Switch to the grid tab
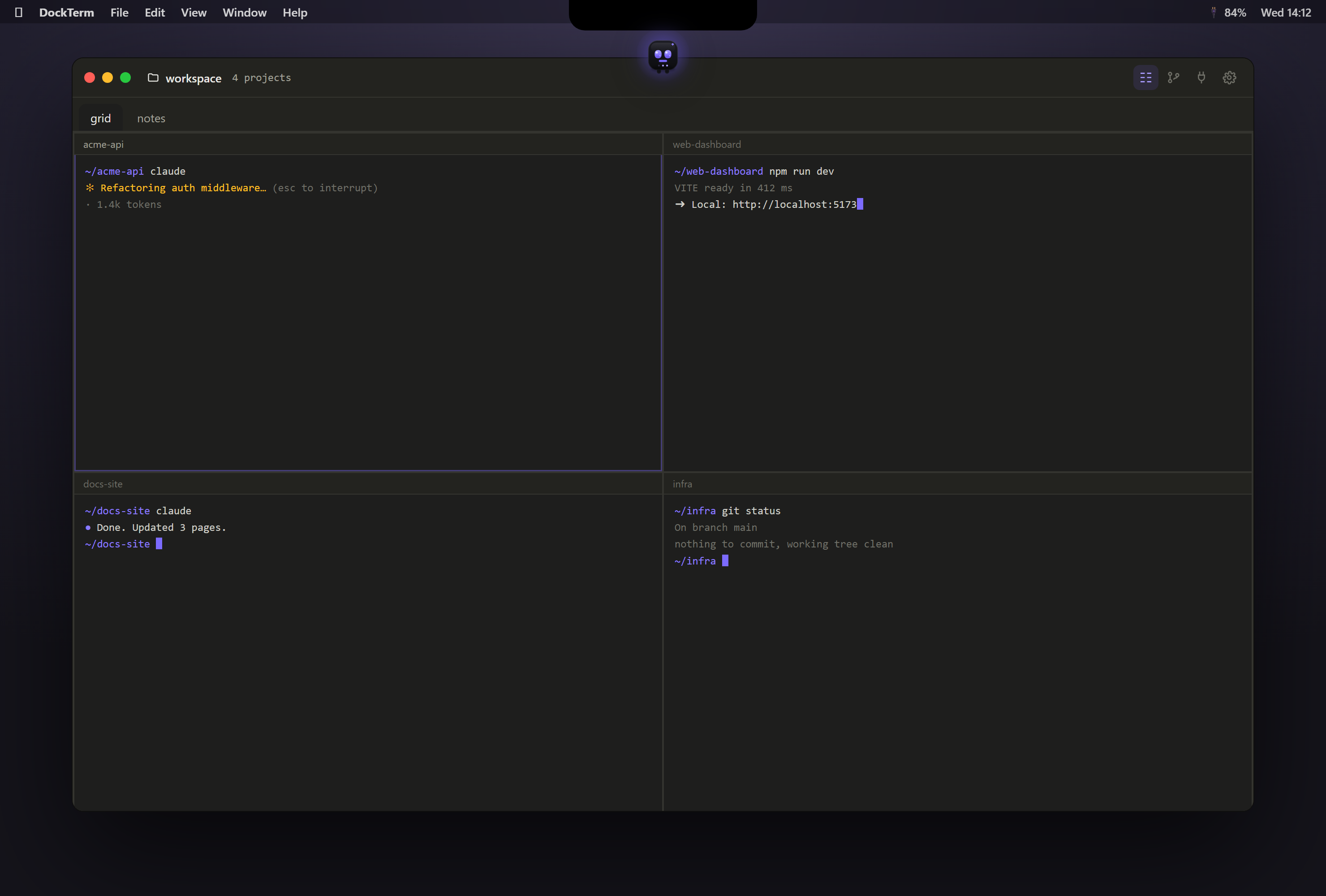This screenshot has height=896, width=1326. click(100, 118)
